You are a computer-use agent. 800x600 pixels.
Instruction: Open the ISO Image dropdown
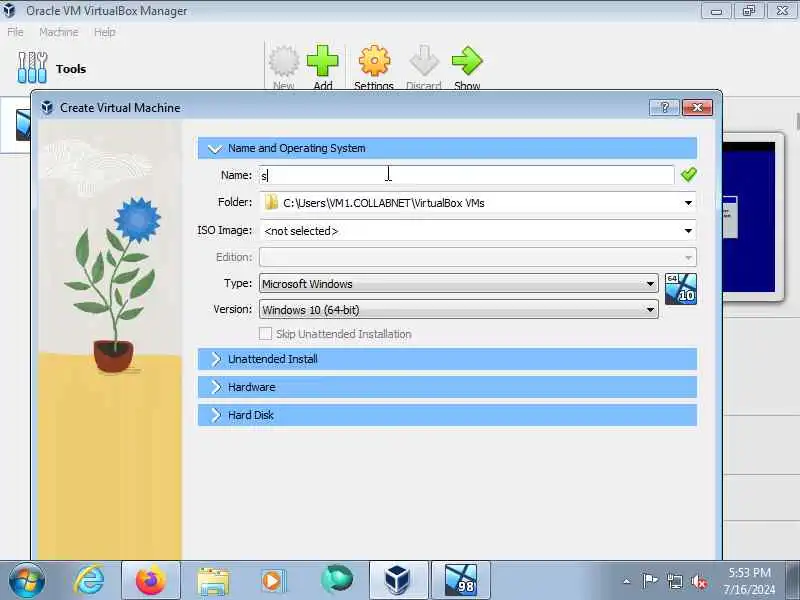(688, 231)
